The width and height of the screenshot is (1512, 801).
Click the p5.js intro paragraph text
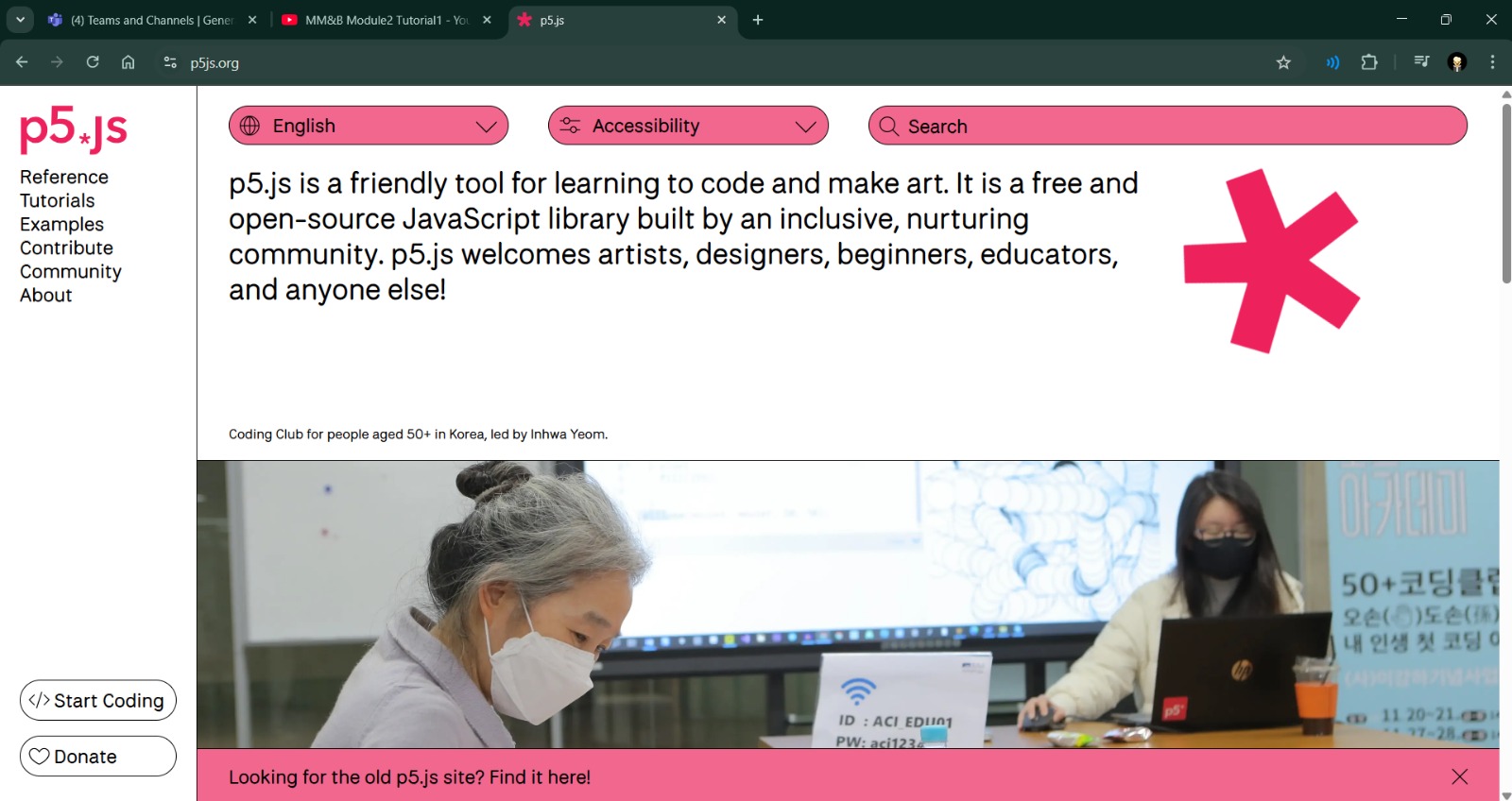(683, 236)
